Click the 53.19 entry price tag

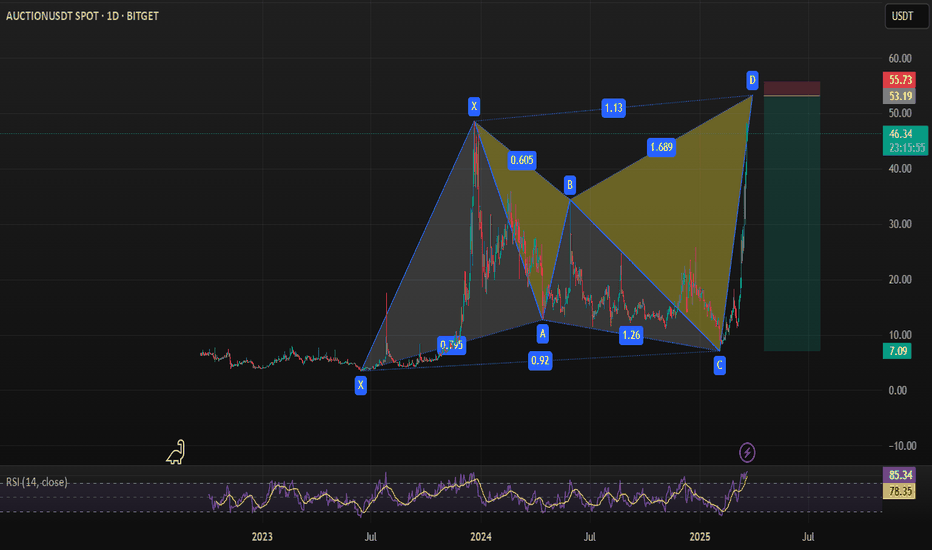(x=900, y=96)
